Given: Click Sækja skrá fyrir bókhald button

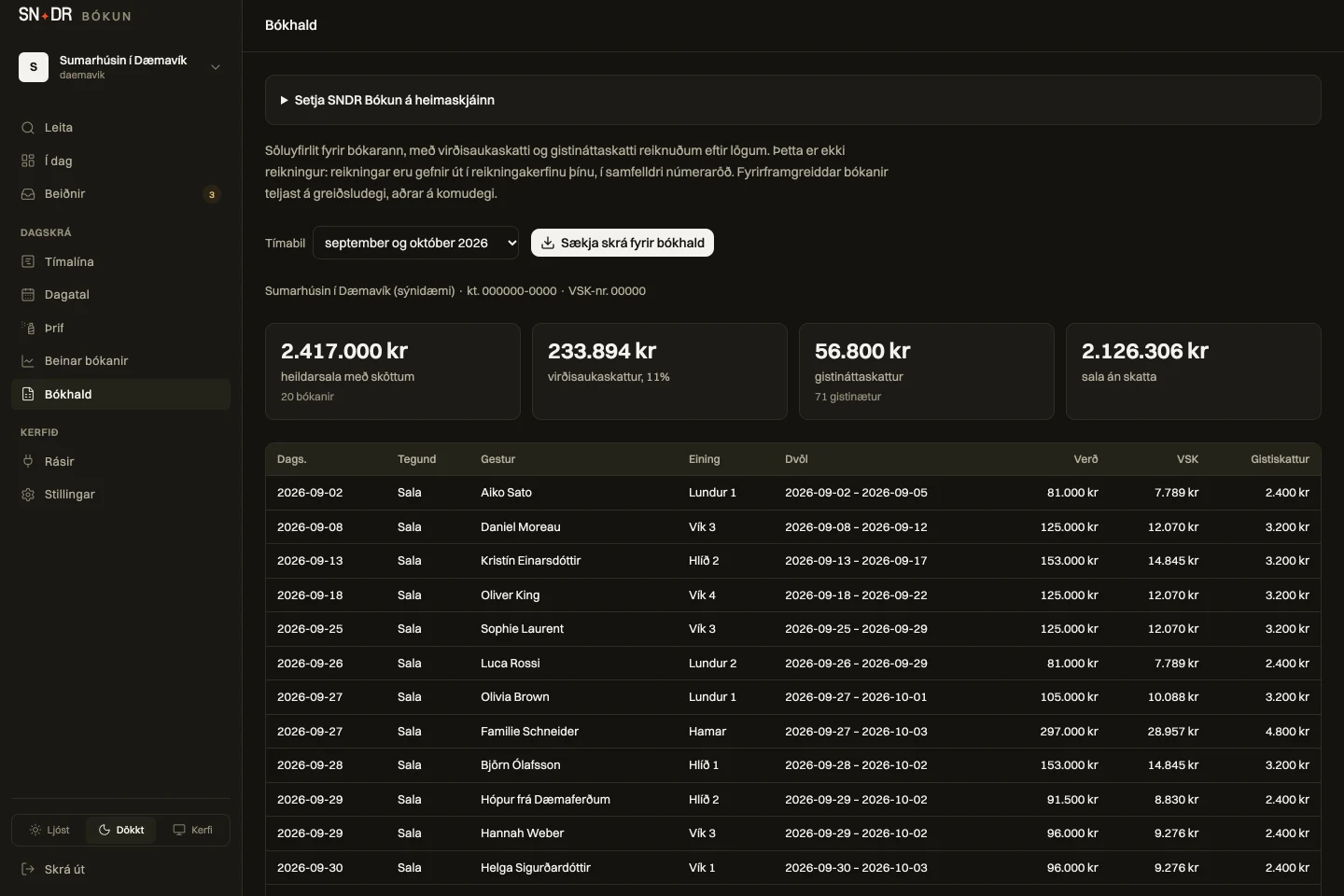Looking at the screenshot, I should (x=623, y=243).
